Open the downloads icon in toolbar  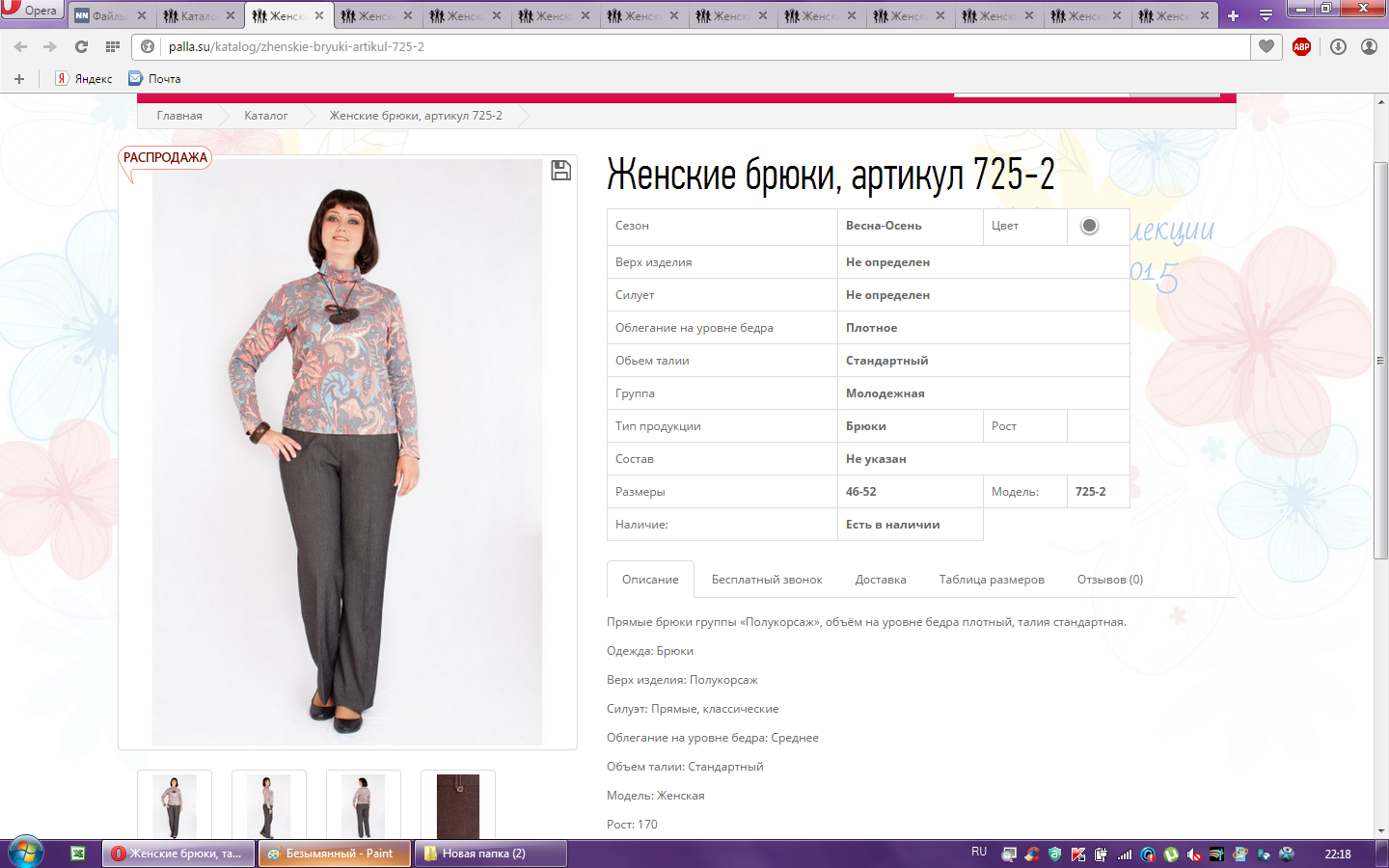click(1338, 46)
